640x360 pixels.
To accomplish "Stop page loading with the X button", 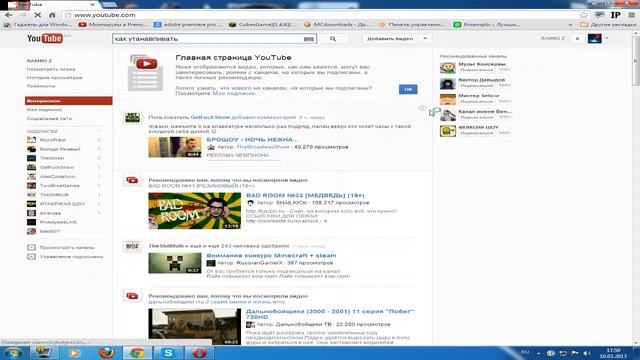I will click(37, 15).
